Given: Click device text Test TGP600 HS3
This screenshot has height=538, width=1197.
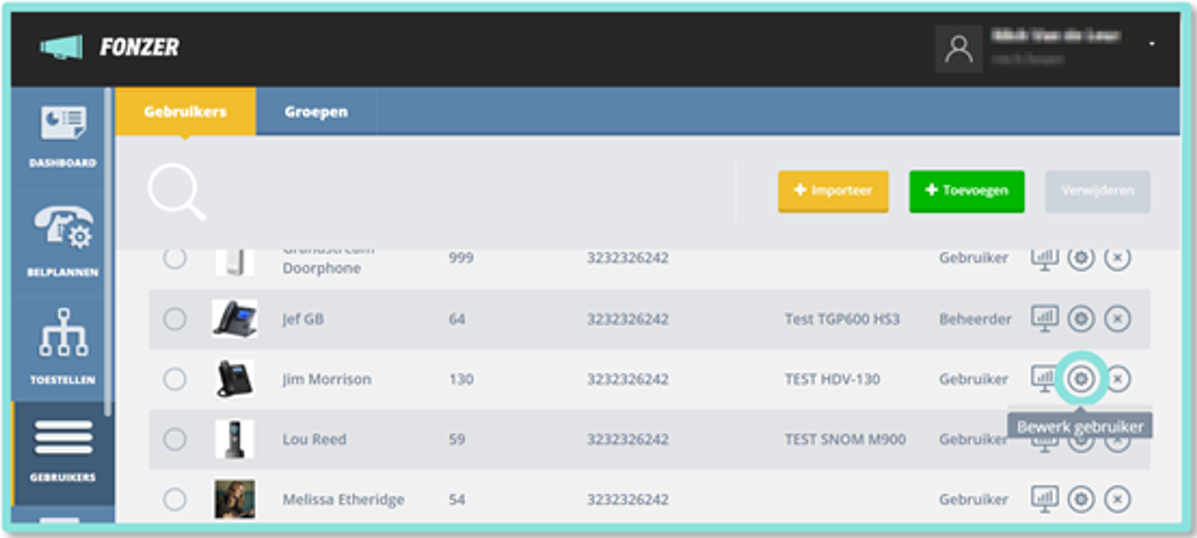Looking at the screenshot, I should click(x=842, y=319).
